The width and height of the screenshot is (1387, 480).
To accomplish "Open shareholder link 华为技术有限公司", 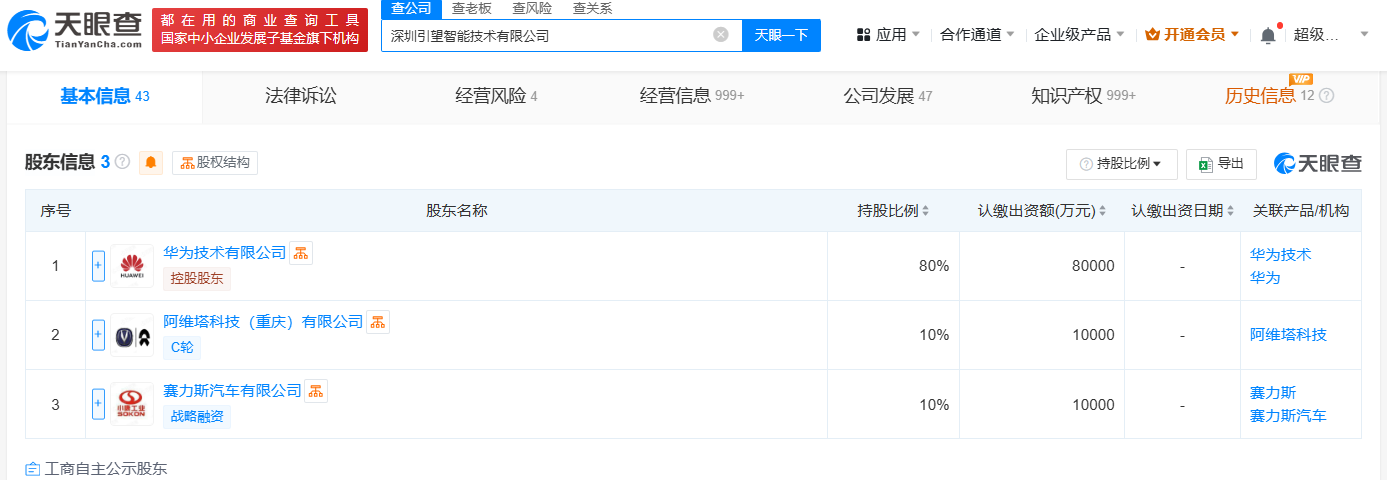I will [225, 252].
